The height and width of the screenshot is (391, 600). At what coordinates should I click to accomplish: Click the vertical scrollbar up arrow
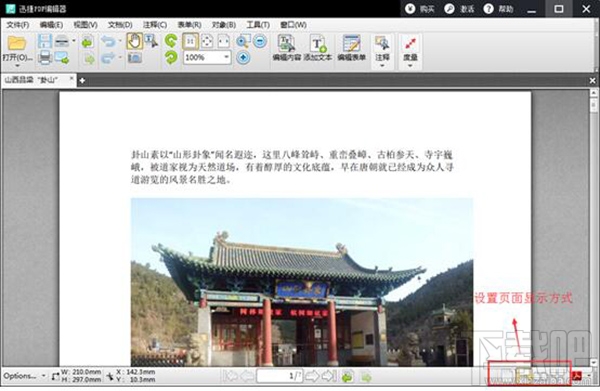pyautogui.click(x=593, y=93)
